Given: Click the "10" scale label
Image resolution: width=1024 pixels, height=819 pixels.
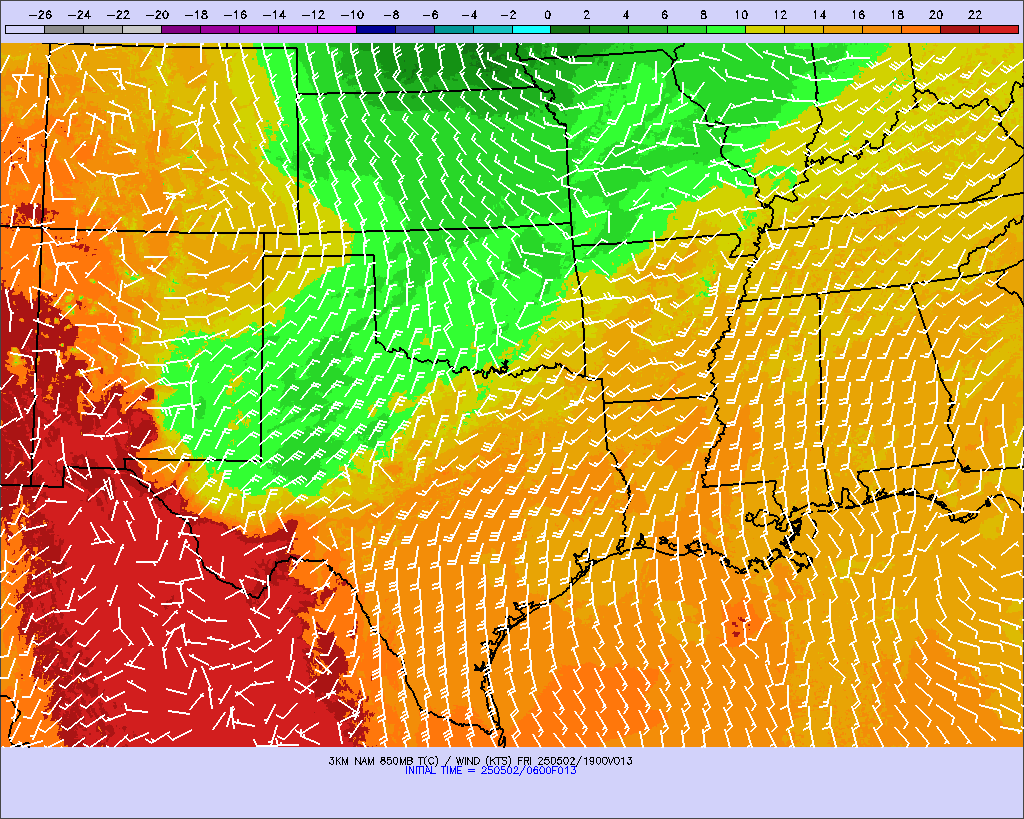Looking at the screenshot, I should 741,15.
